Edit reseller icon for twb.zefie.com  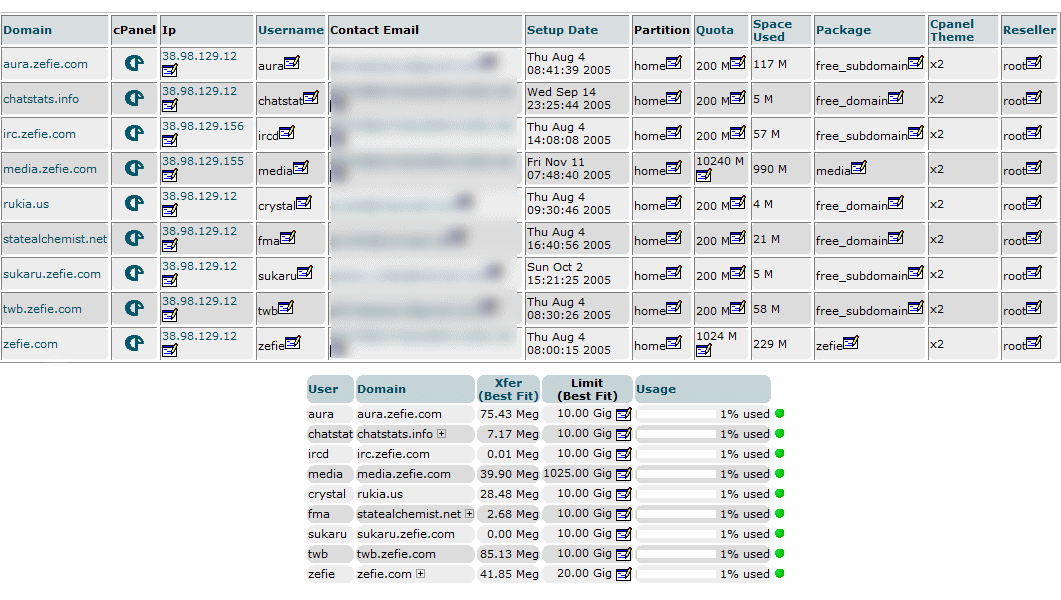coord(1033,308)
